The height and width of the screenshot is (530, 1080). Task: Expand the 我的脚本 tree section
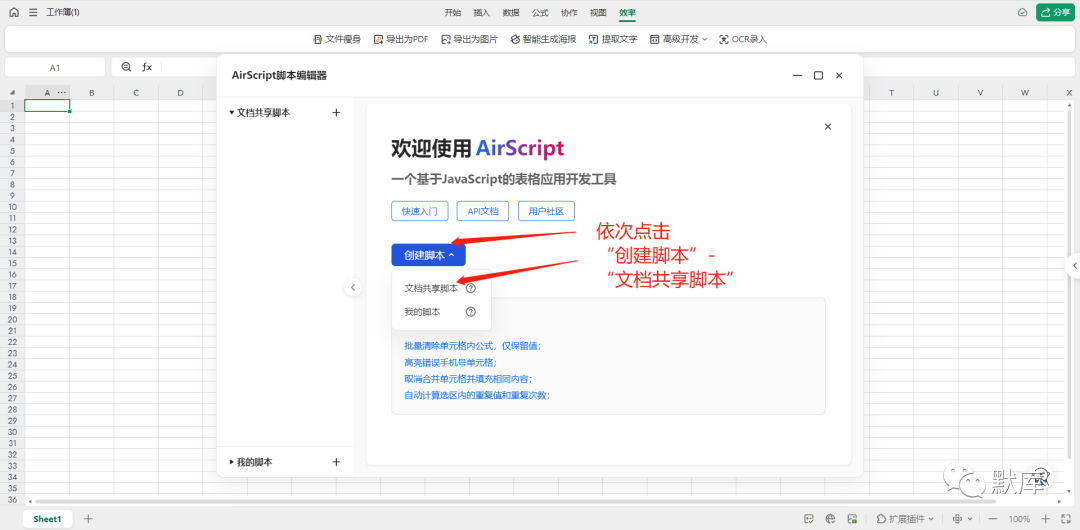pos(231,462)
